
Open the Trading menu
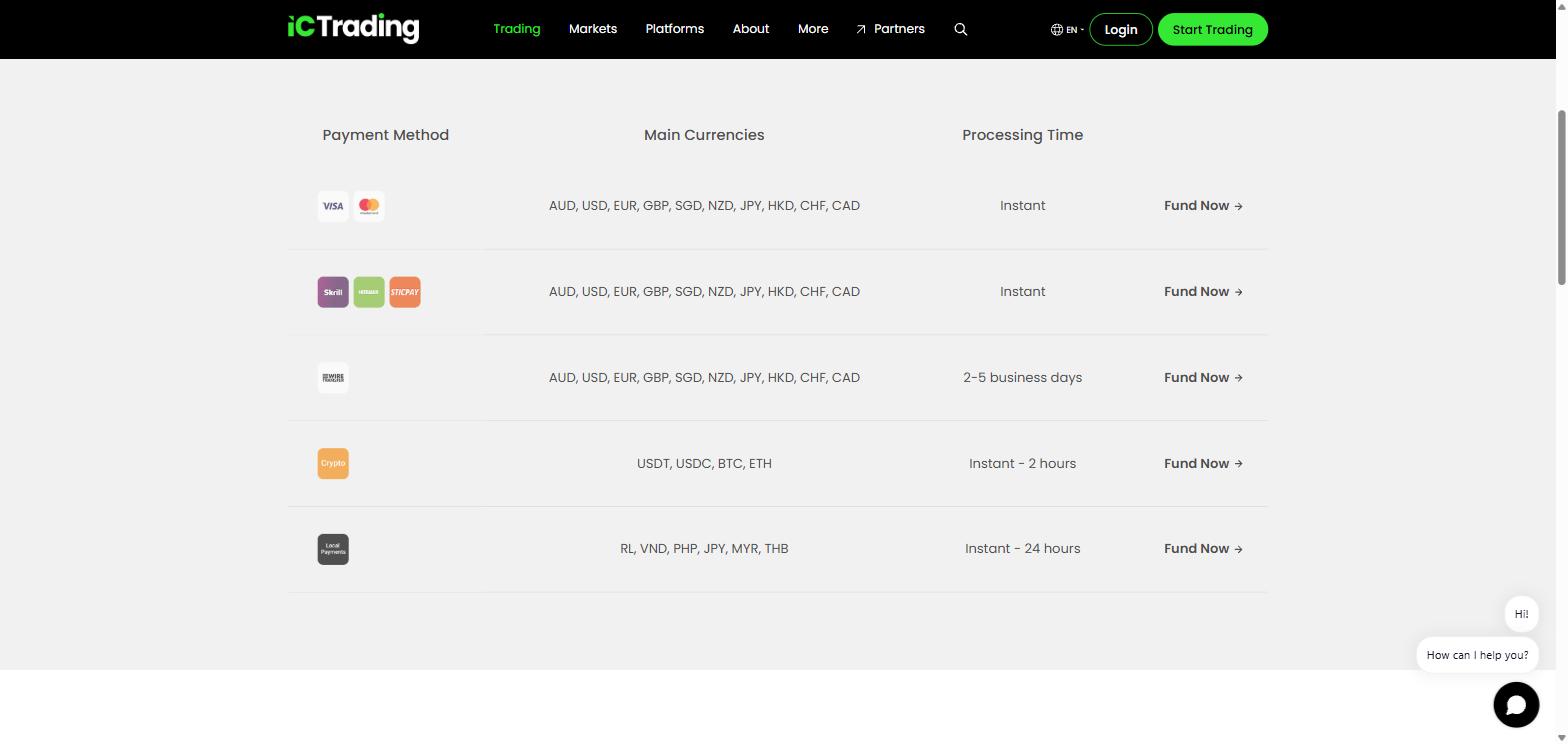[x=517, y=29]
